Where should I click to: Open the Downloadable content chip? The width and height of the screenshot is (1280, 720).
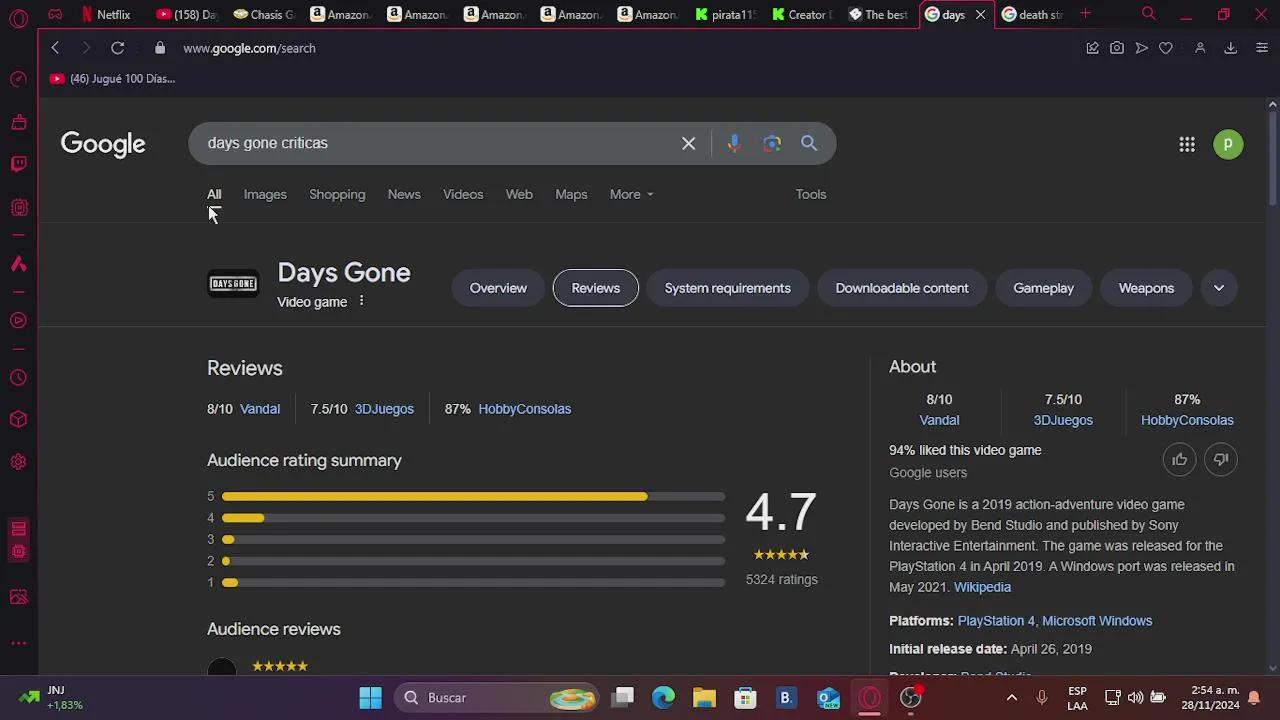[x=902, y=288]
